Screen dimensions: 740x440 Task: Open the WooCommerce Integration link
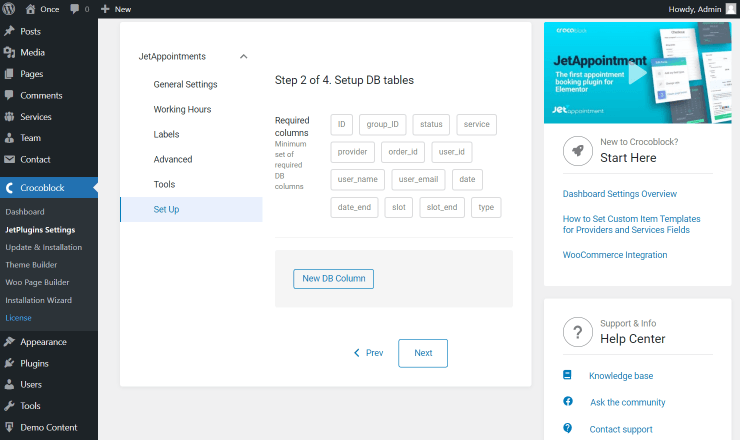pos(614,255)
